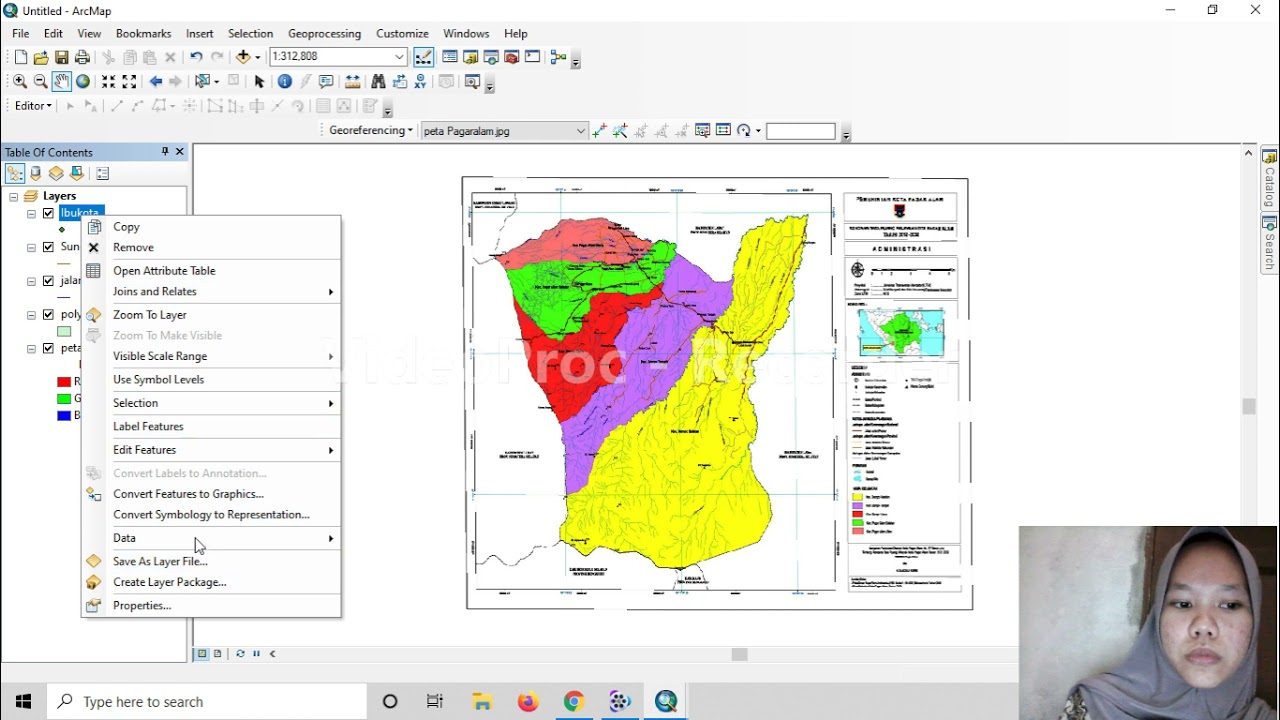Click the Select Elements arrow tool
The height and width of the screenshot is (720, 1280).
259,81
